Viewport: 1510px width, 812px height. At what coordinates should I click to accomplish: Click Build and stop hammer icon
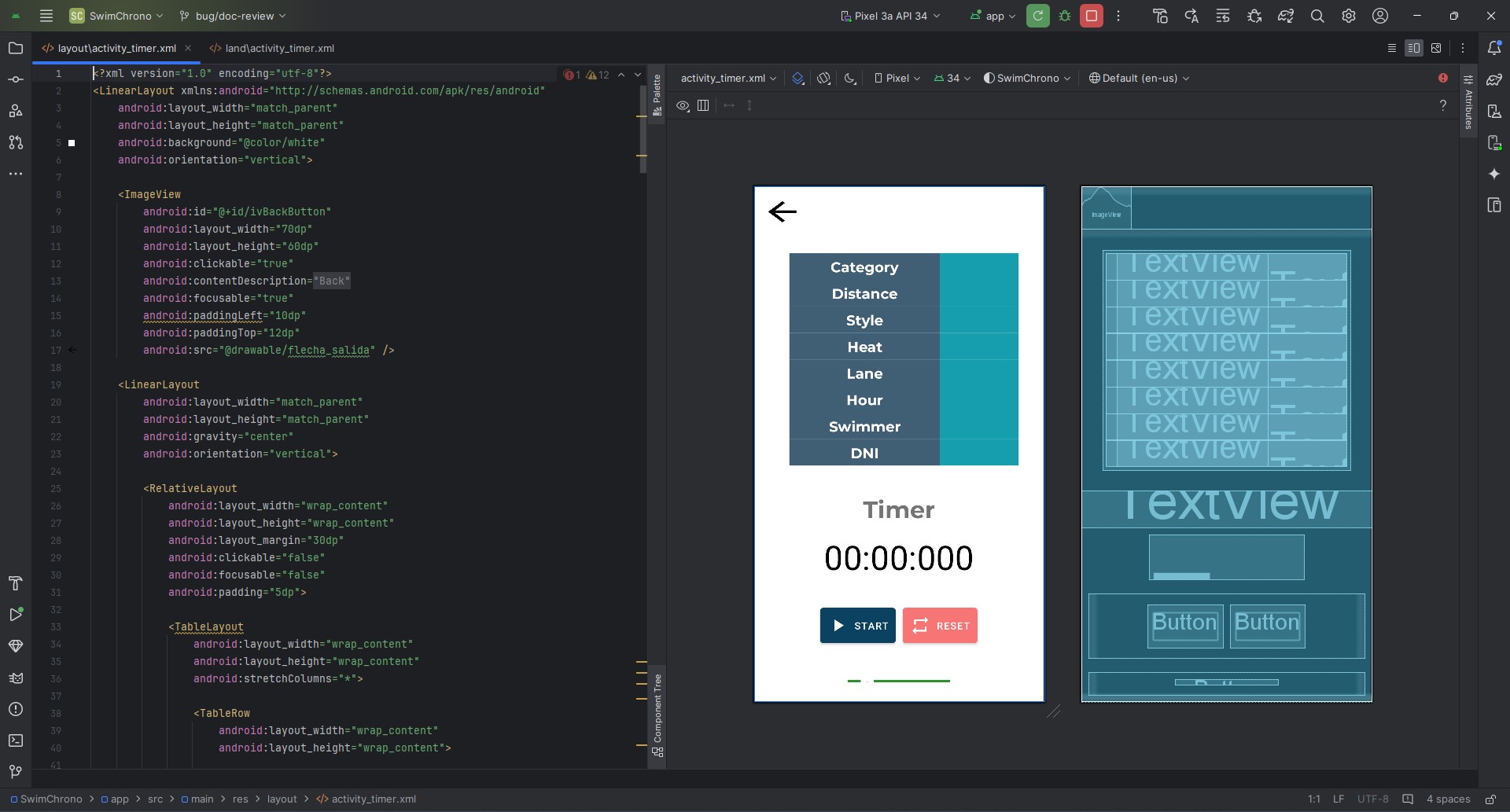[x=1160, y=16]
